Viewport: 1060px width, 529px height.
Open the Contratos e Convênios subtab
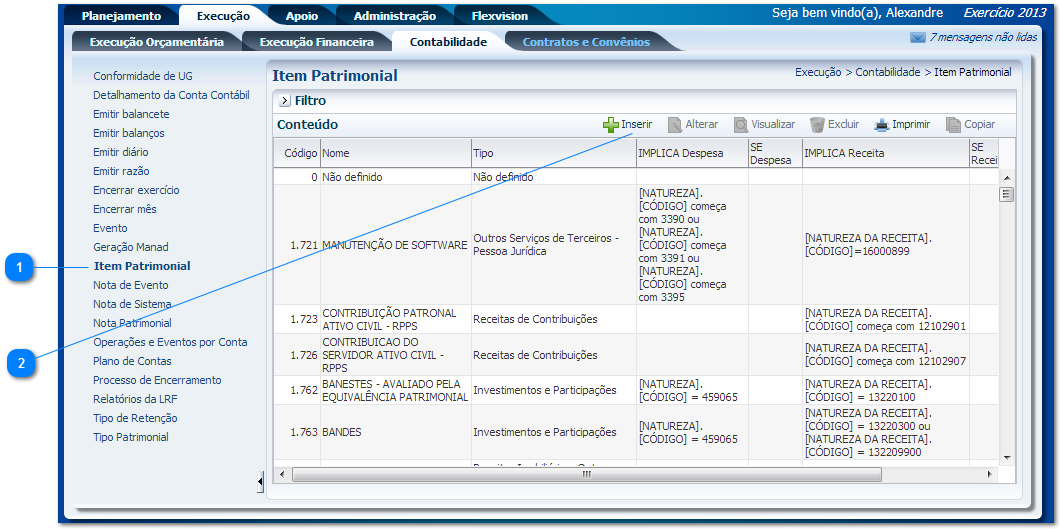[x=586, y=42]
